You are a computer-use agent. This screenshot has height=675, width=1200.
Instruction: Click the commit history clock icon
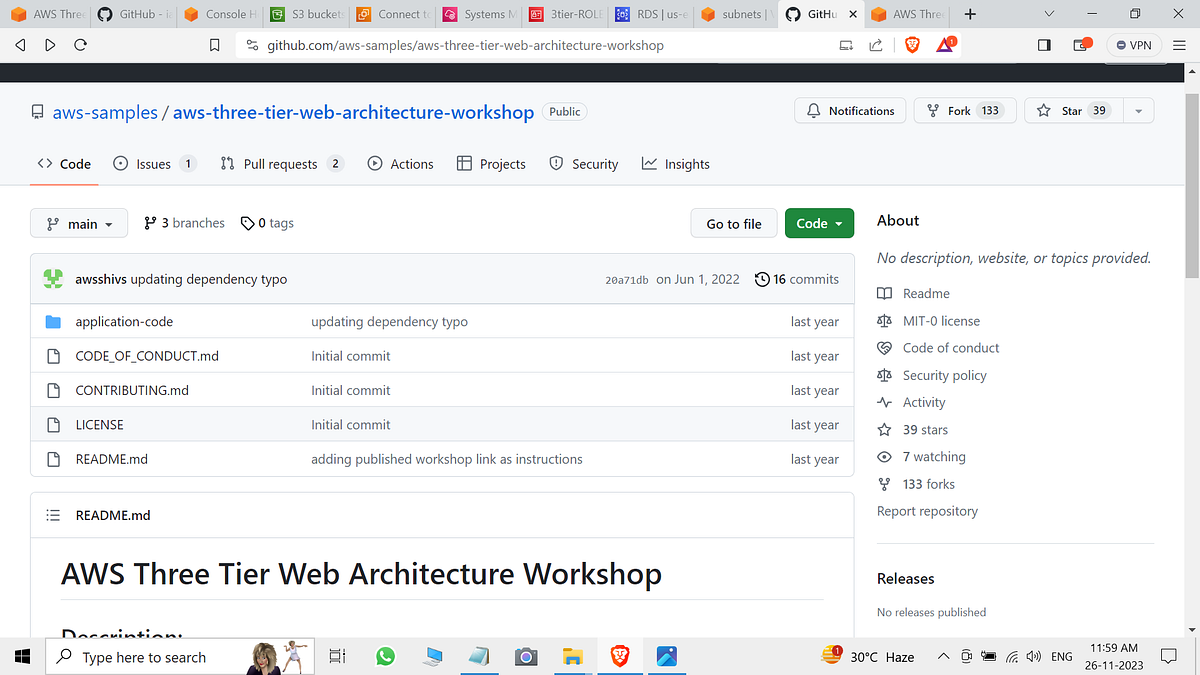(x=760, y=279)
